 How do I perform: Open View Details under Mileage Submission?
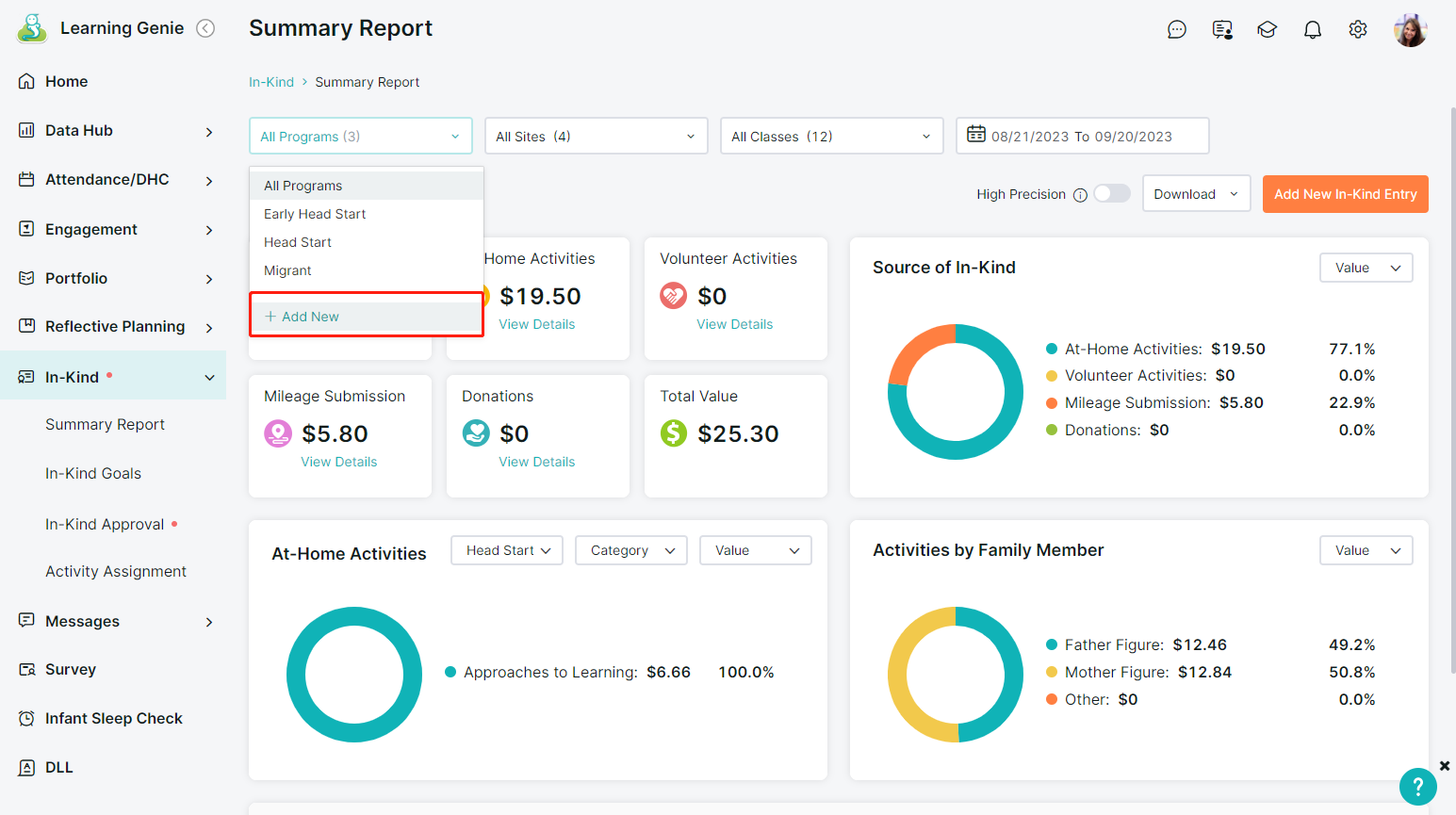click(338, 462)
